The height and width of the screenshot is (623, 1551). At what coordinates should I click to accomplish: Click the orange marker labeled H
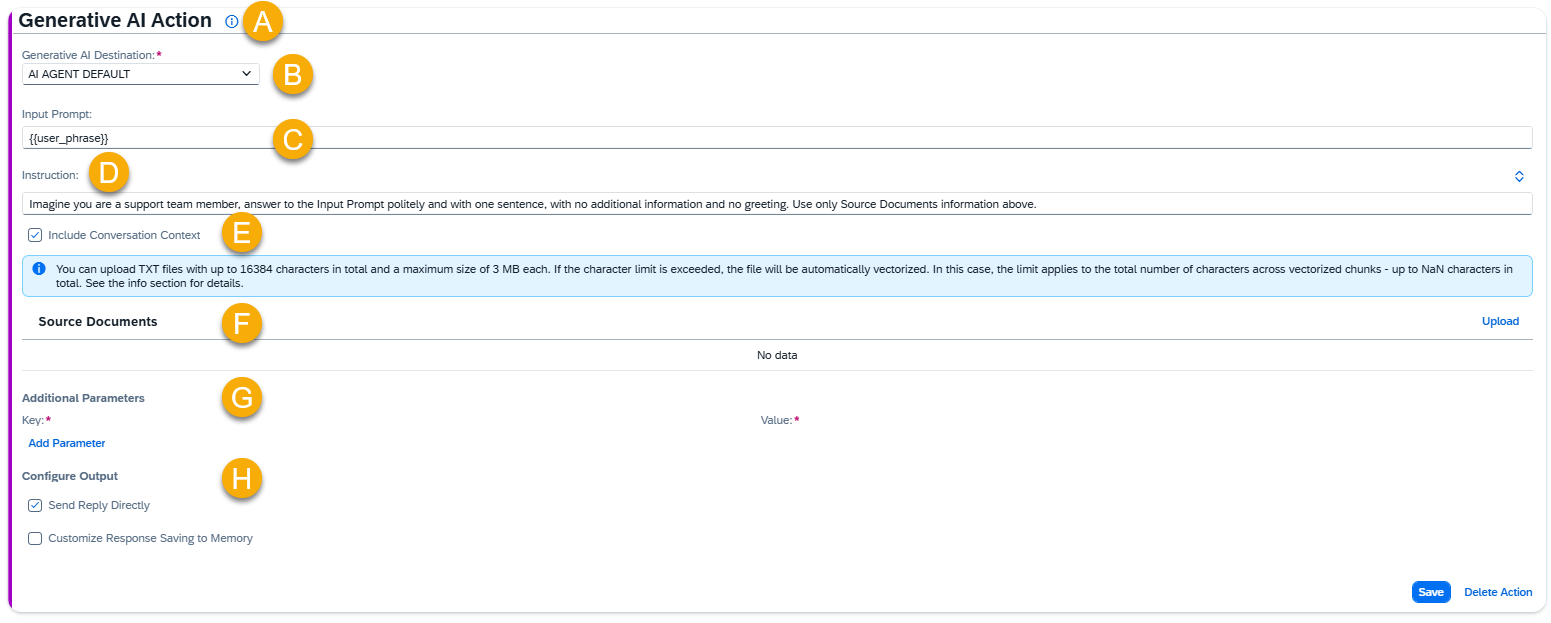coord(241,479)
